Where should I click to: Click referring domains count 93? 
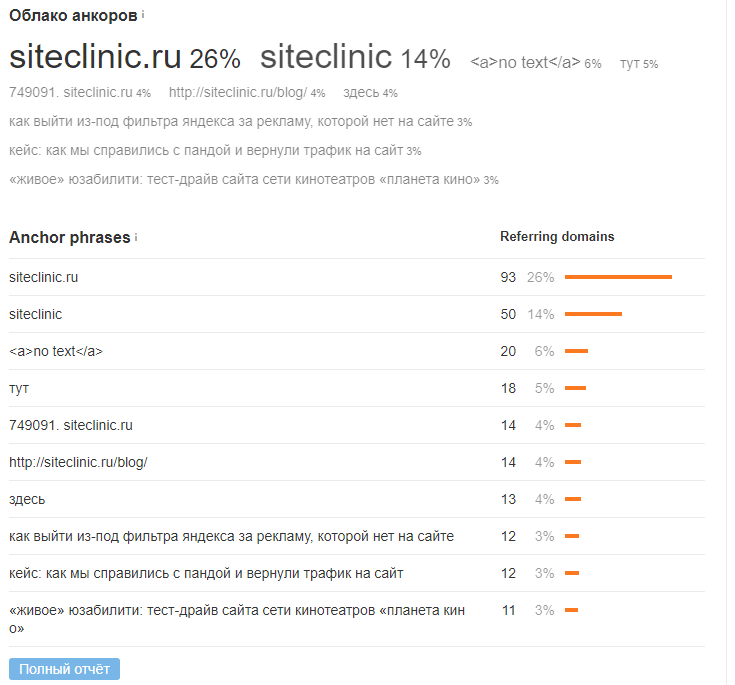(508, 277)
